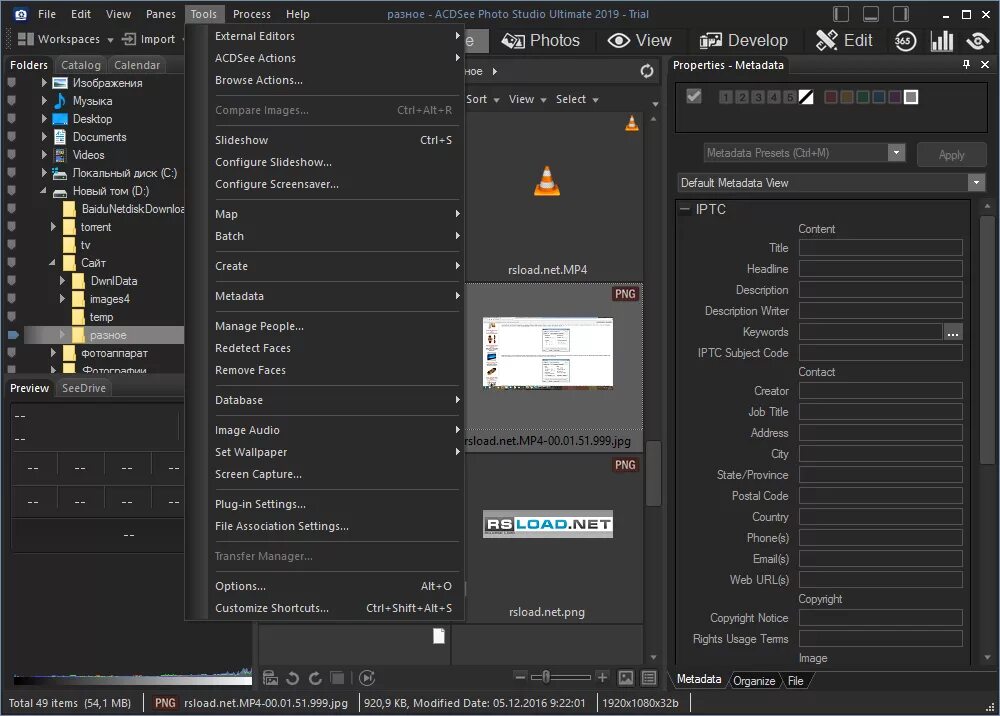The image size is (1000, 716).
Task: Switch to the Organize tab
Action: pos(754,681)
